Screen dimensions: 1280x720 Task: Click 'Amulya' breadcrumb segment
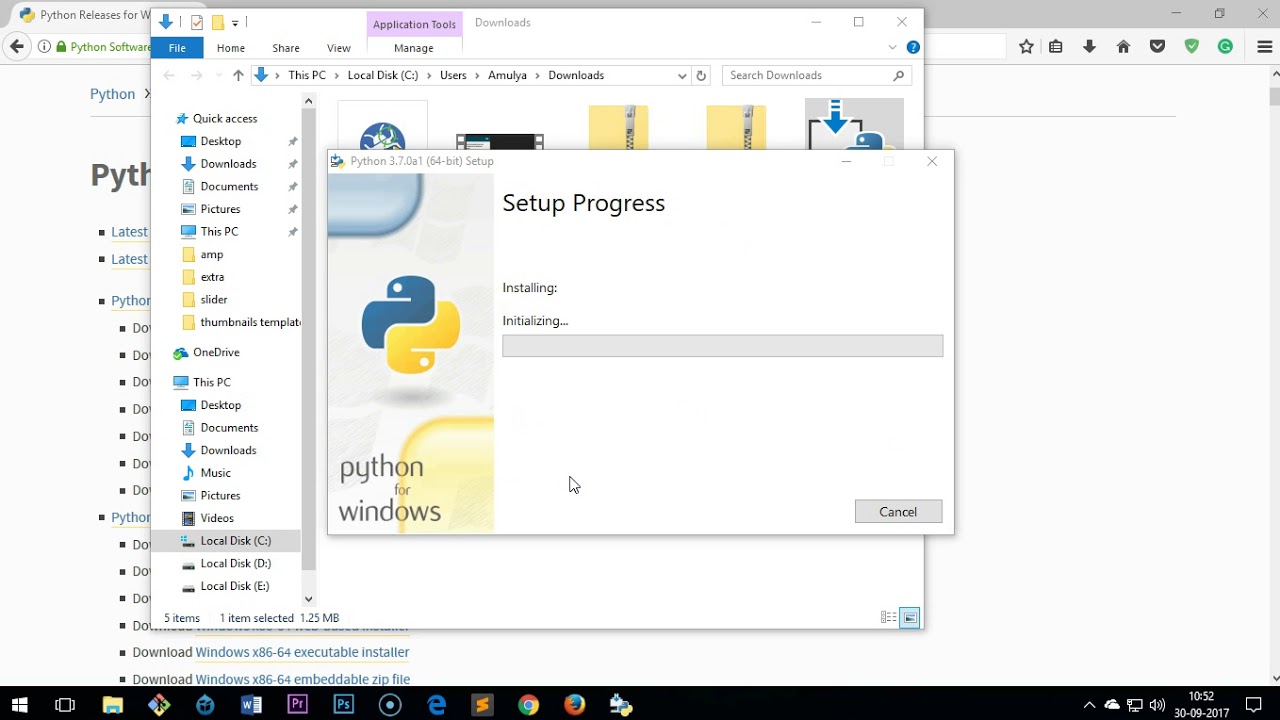pos(507,75)
